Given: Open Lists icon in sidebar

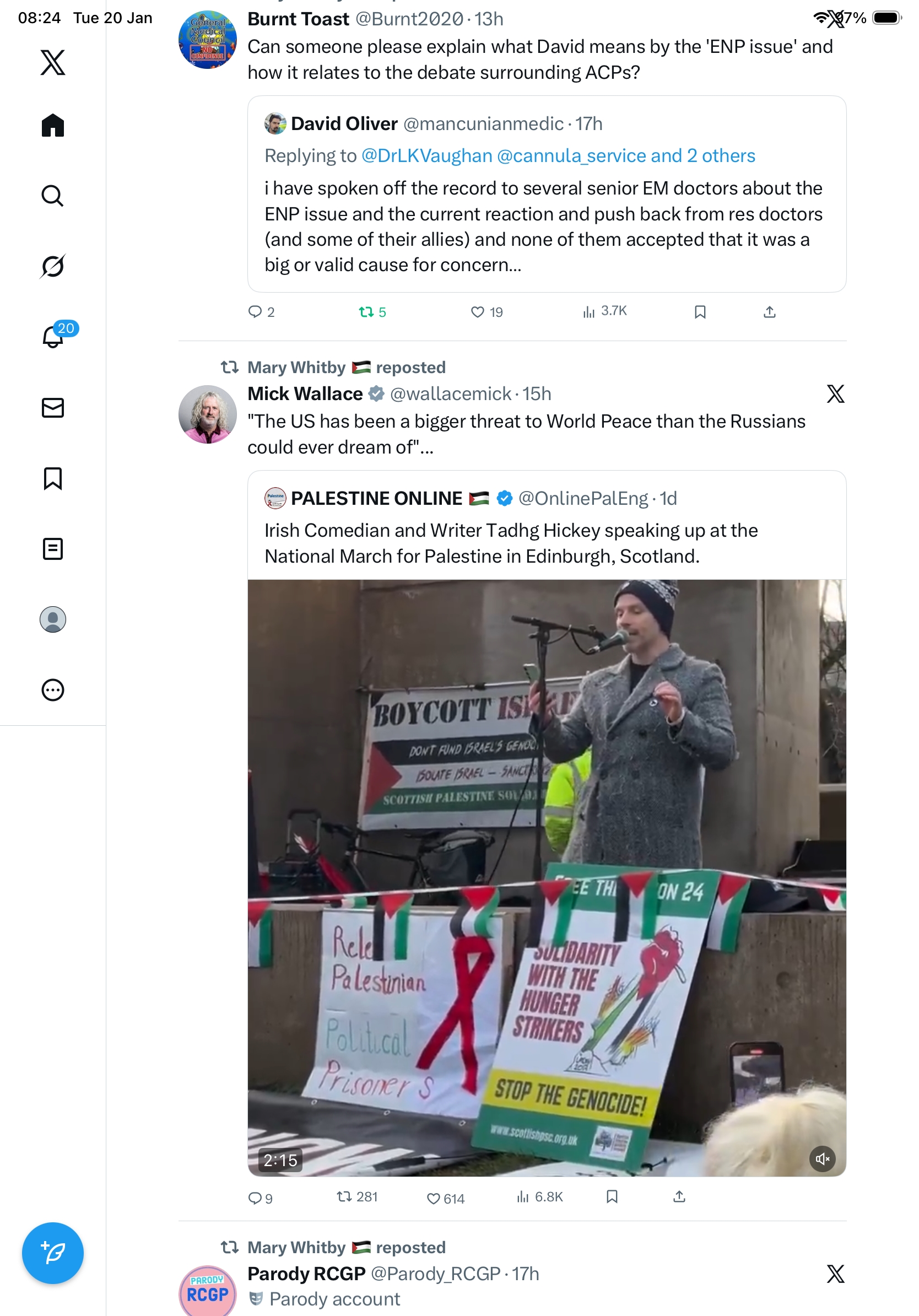Looking at the screenshot, I should point(53,548).
